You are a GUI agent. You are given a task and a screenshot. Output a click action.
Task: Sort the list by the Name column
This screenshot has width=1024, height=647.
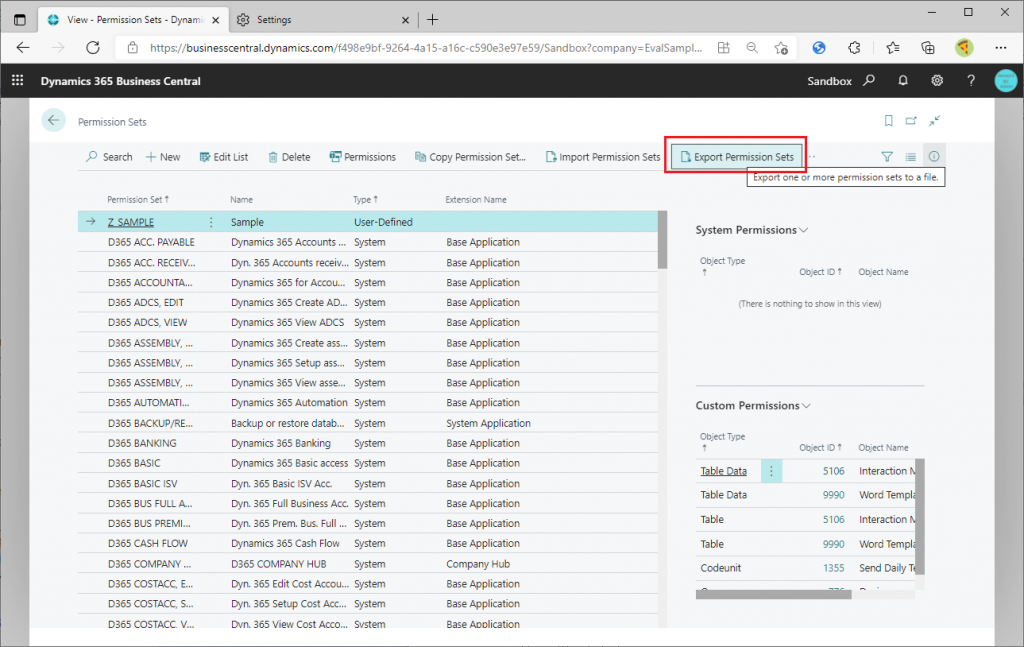pos(242,199)
